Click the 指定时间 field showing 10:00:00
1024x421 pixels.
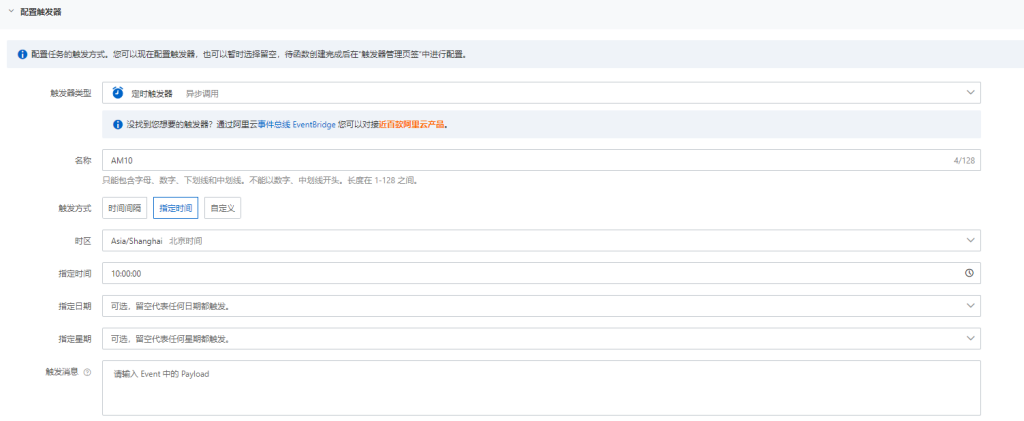[x=541, y=273]
